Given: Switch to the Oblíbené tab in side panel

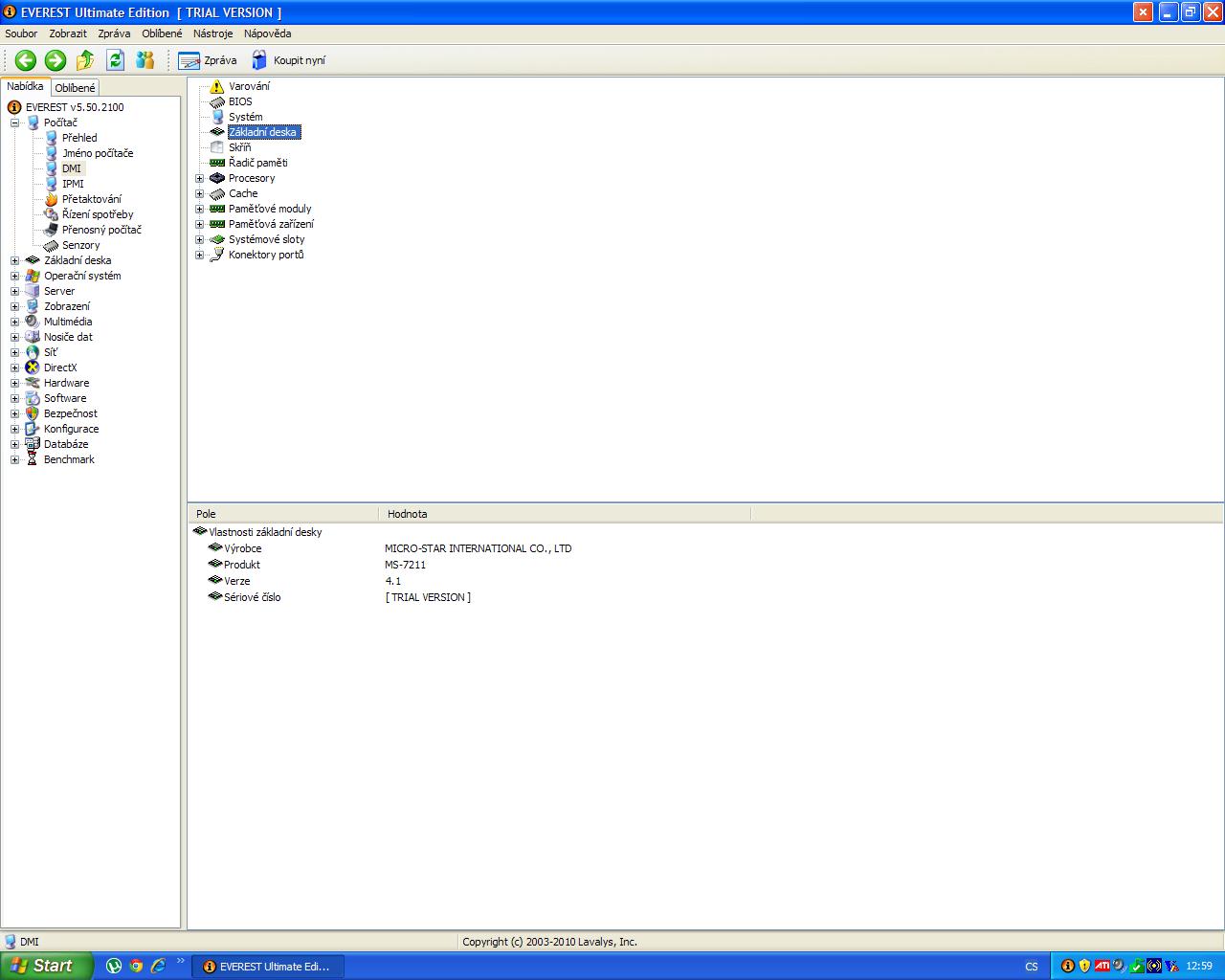Looking at the screenshot, I should [75, 88].
